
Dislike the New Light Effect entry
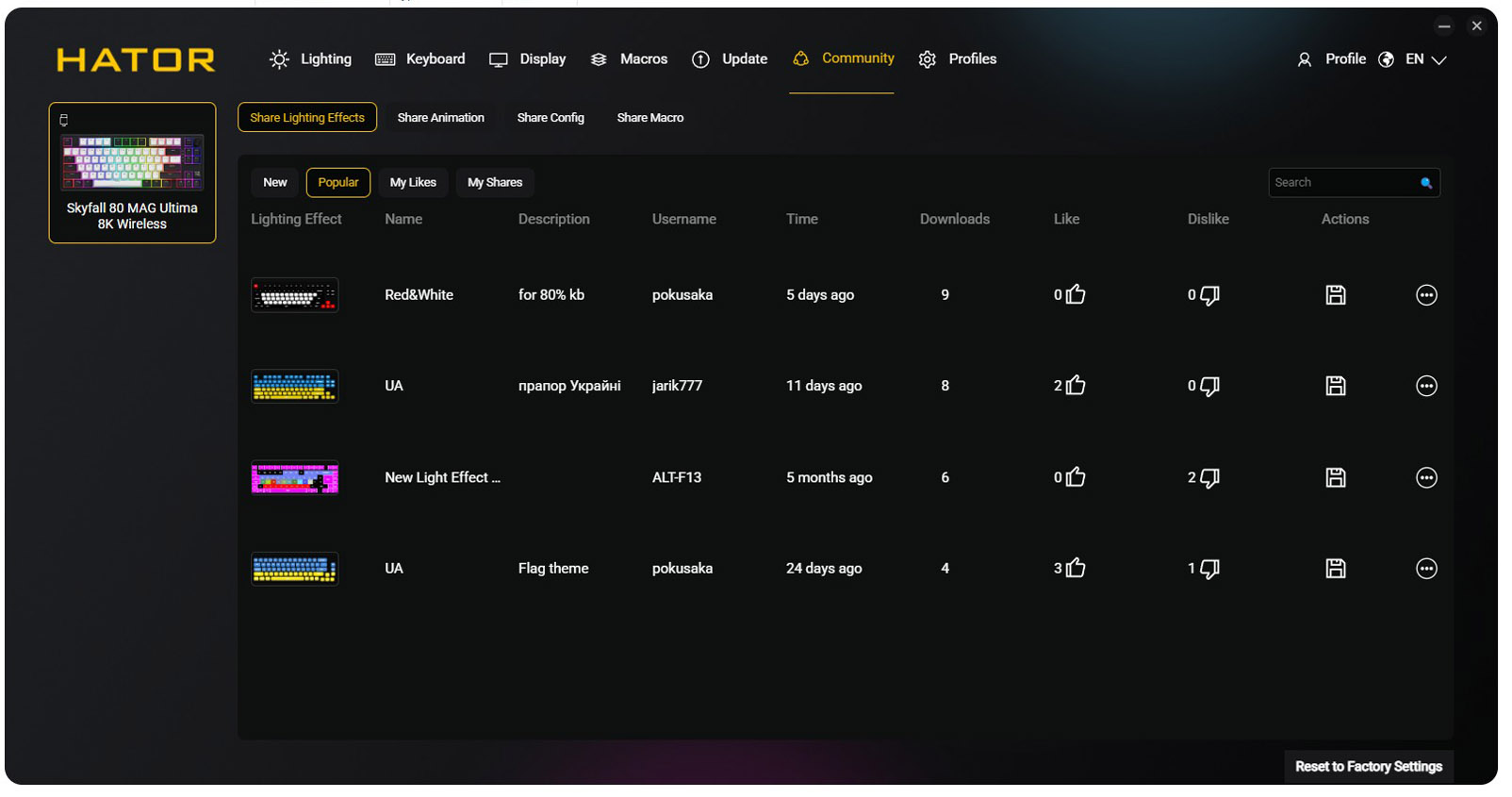[1209, 478]
